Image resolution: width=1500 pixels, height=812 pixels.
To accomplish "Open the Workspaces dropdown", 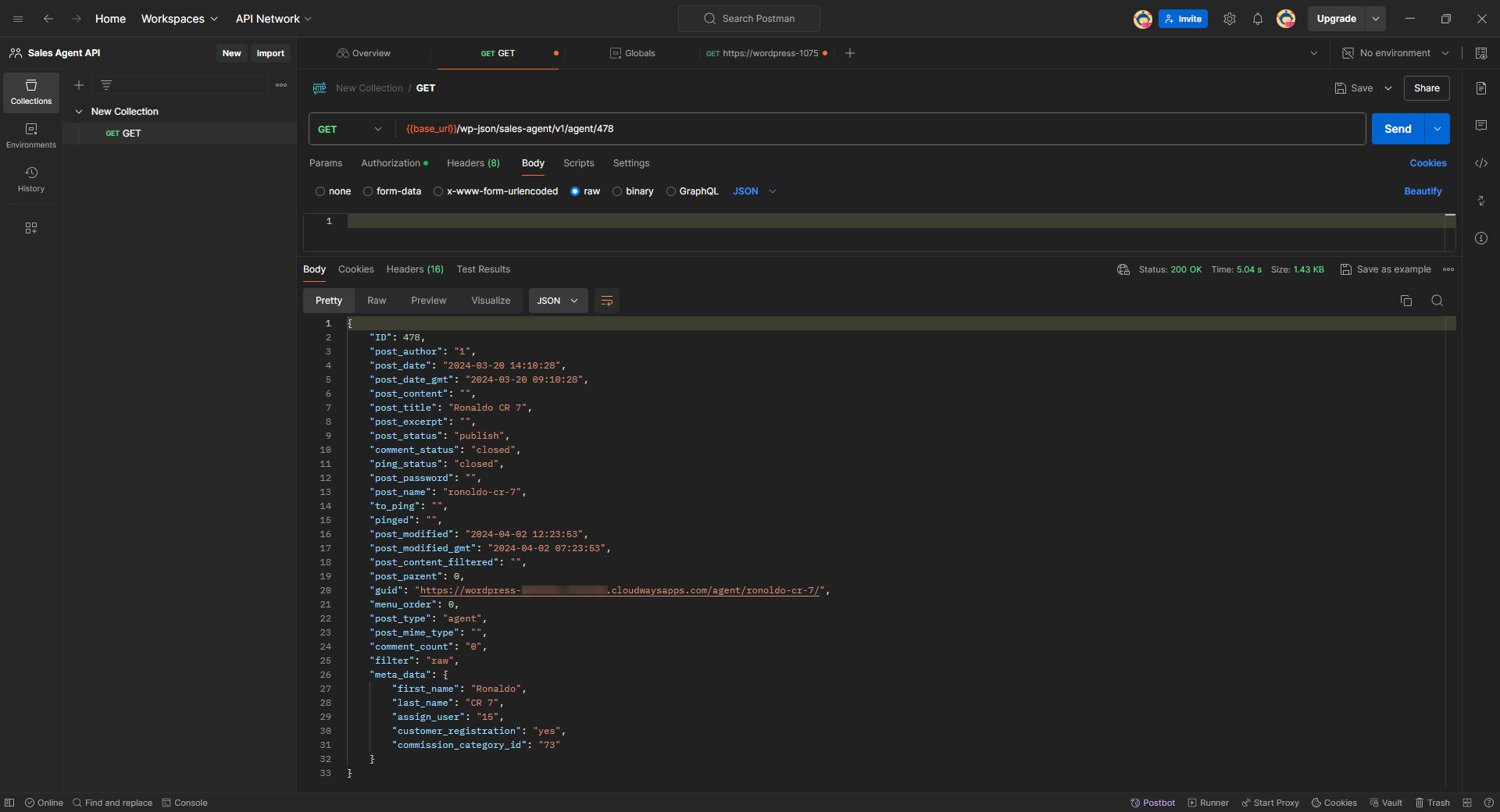I will [179, 19].
